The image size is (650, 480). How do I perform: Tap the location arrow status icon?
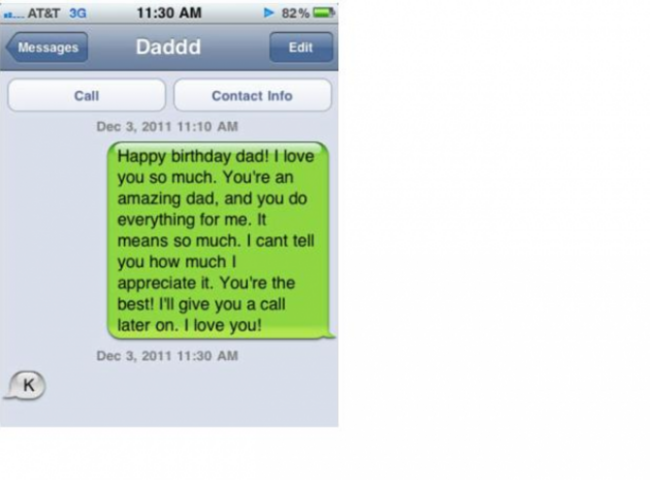[269, 13]
